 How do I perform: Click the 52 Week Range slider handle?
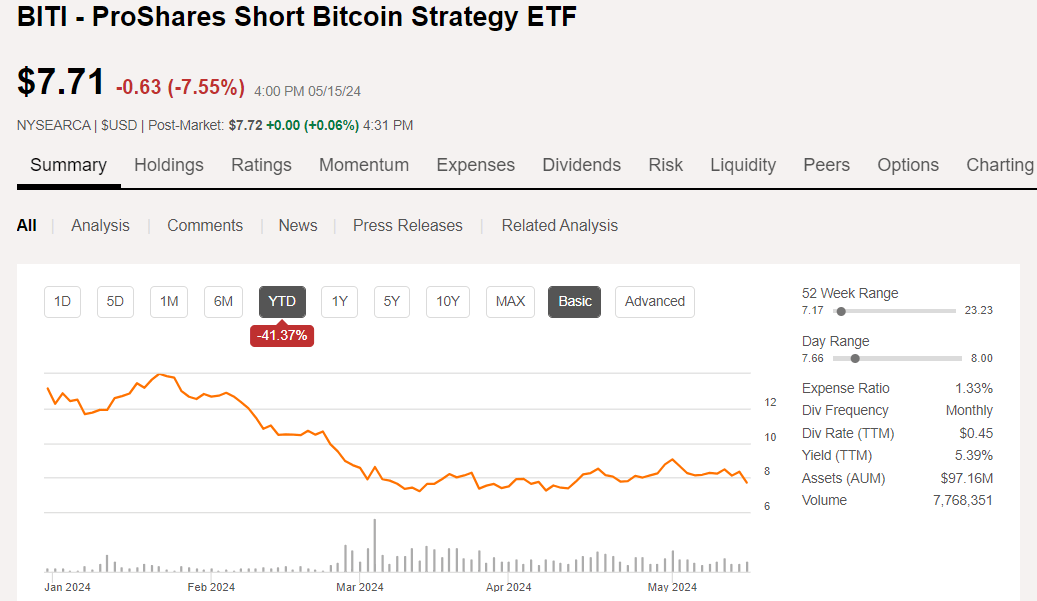tap(841, 311)
